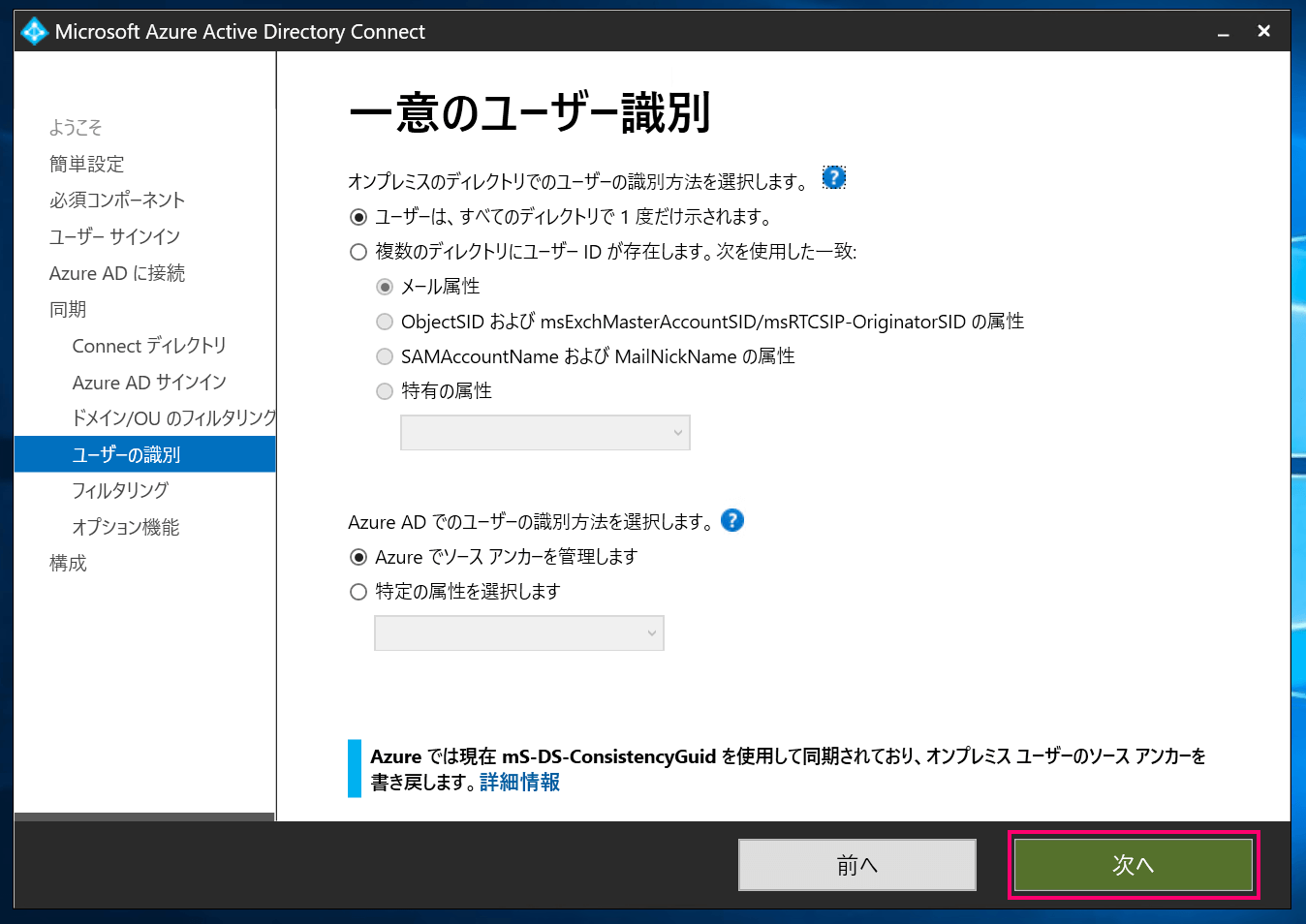Close the Azure AD Connect window

[1263, 32]
